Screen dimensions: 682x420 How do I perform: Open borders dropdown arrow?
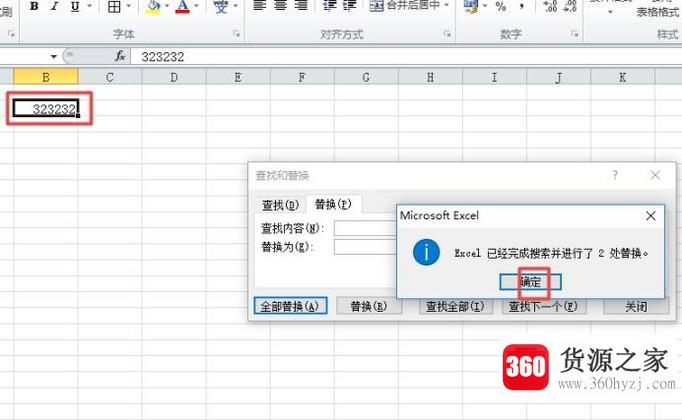pyautogui.click(x=129, y=6)
